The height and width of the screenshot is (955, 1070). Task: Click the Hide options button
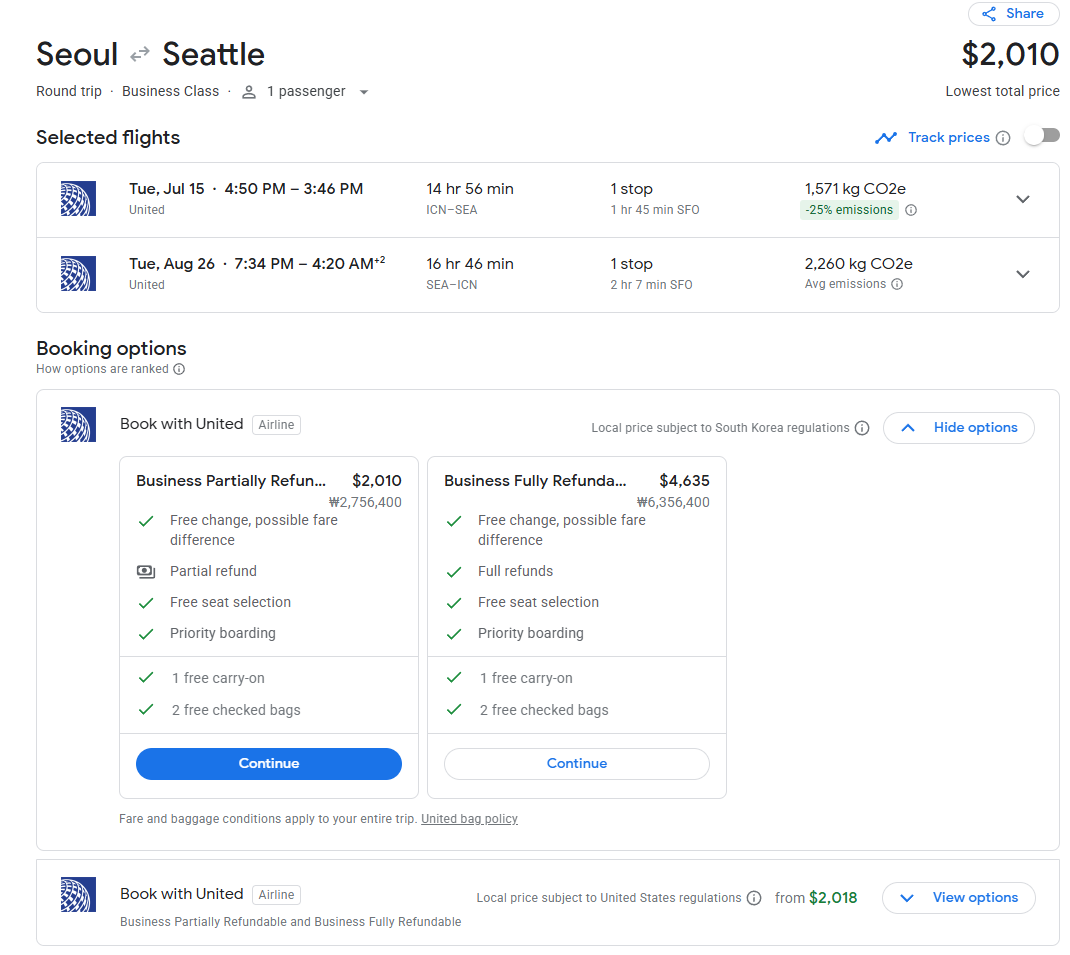[x=958, y=428]
